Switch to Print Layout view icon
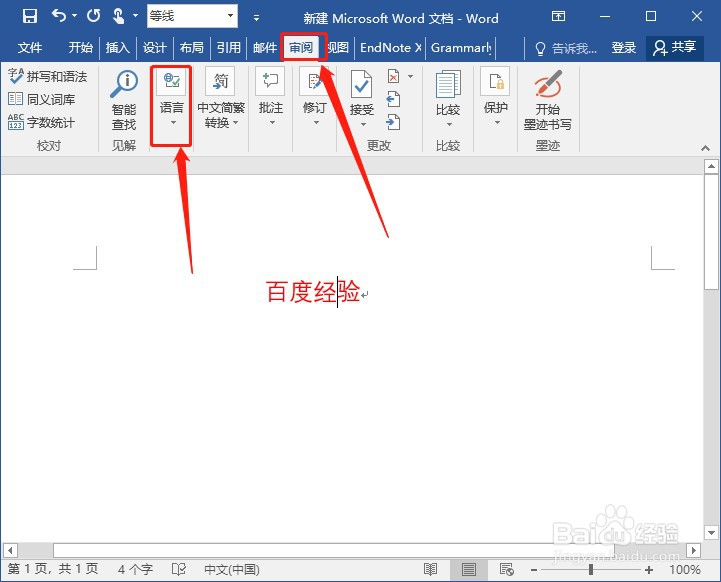The height and width of the screenshot is (582, 721). point(469,570)
